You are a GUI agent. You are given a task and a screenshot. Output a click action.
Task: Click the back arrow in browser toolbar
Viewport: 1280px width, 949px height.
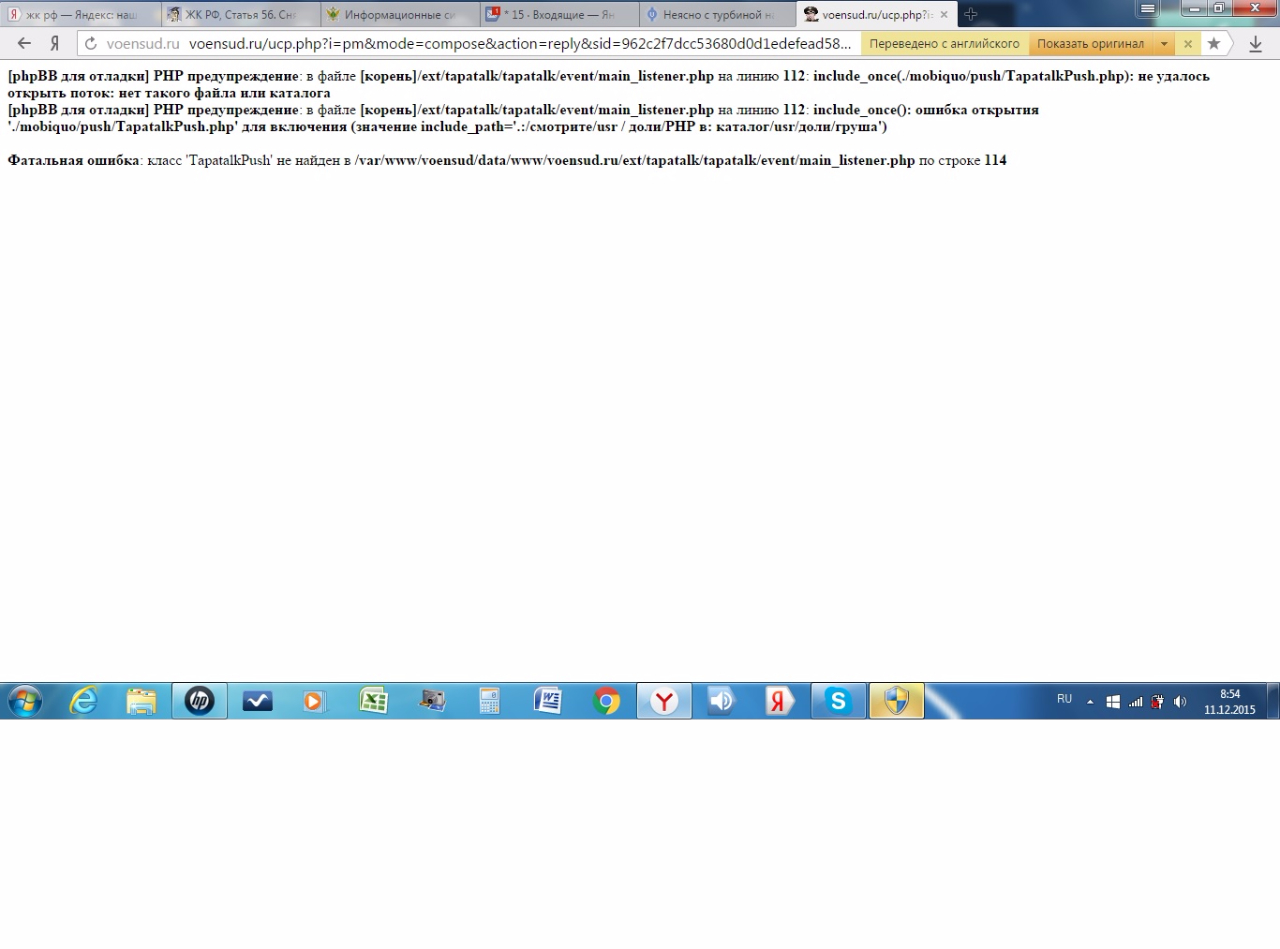[x=24, y=44]
